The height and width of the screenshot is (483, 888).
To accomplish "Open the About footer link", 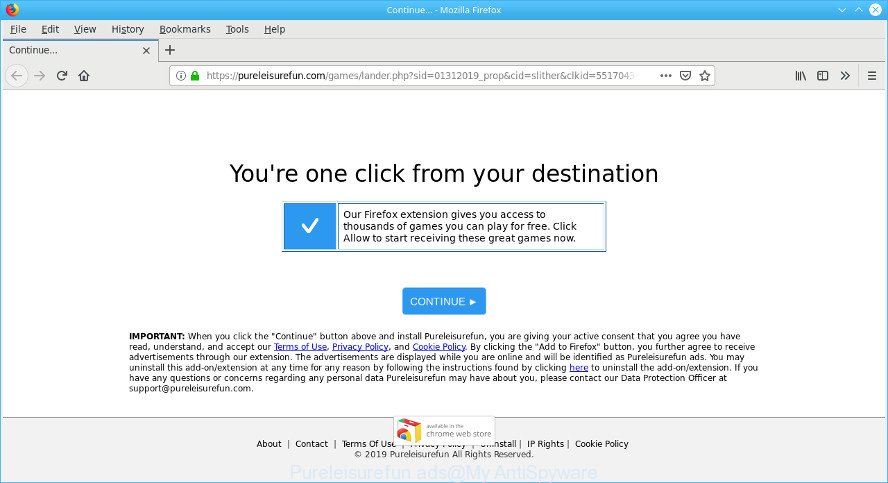I will pos(268,444).
